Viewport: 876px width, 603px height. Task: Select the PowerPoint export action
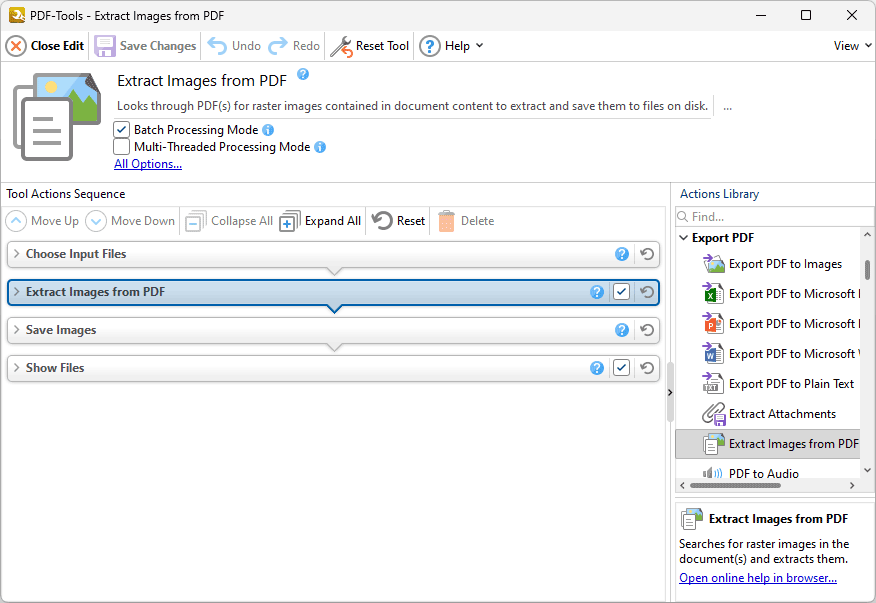tap(780, 324)
